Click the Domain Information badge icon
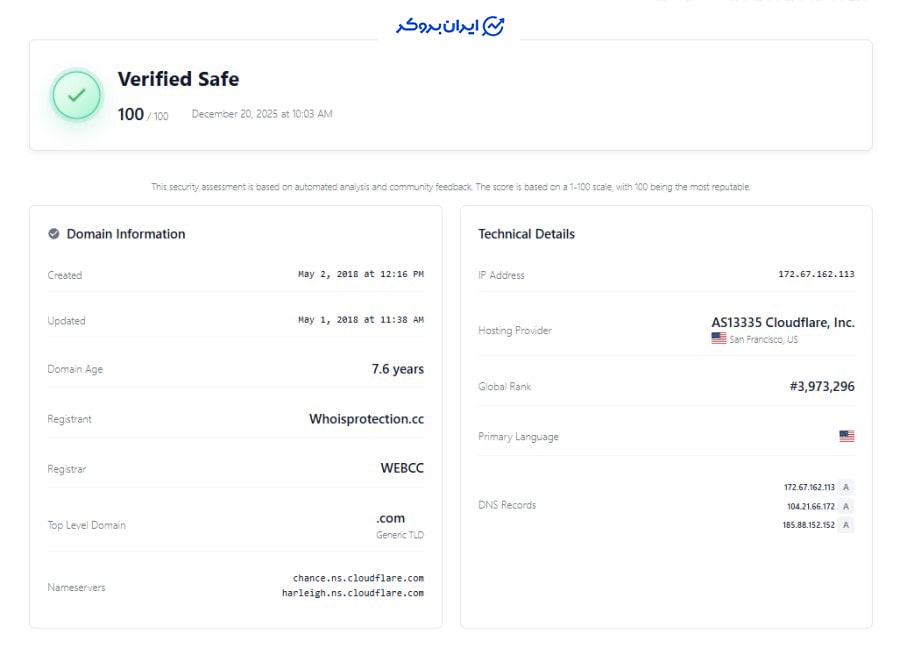This screenshot has width=900, height=648. (x=54, y=234)
